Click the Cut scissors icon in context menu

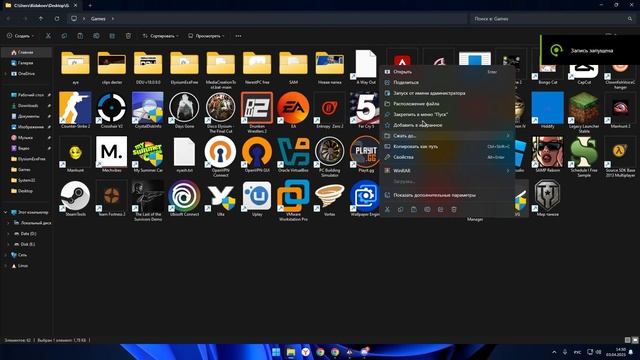coord(387,209)
